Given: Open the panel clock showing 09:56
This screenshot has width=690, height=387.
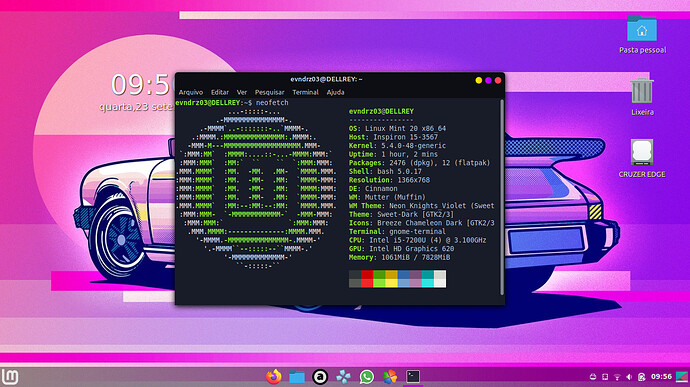Looking at the screenshot, I should point(661,377).
